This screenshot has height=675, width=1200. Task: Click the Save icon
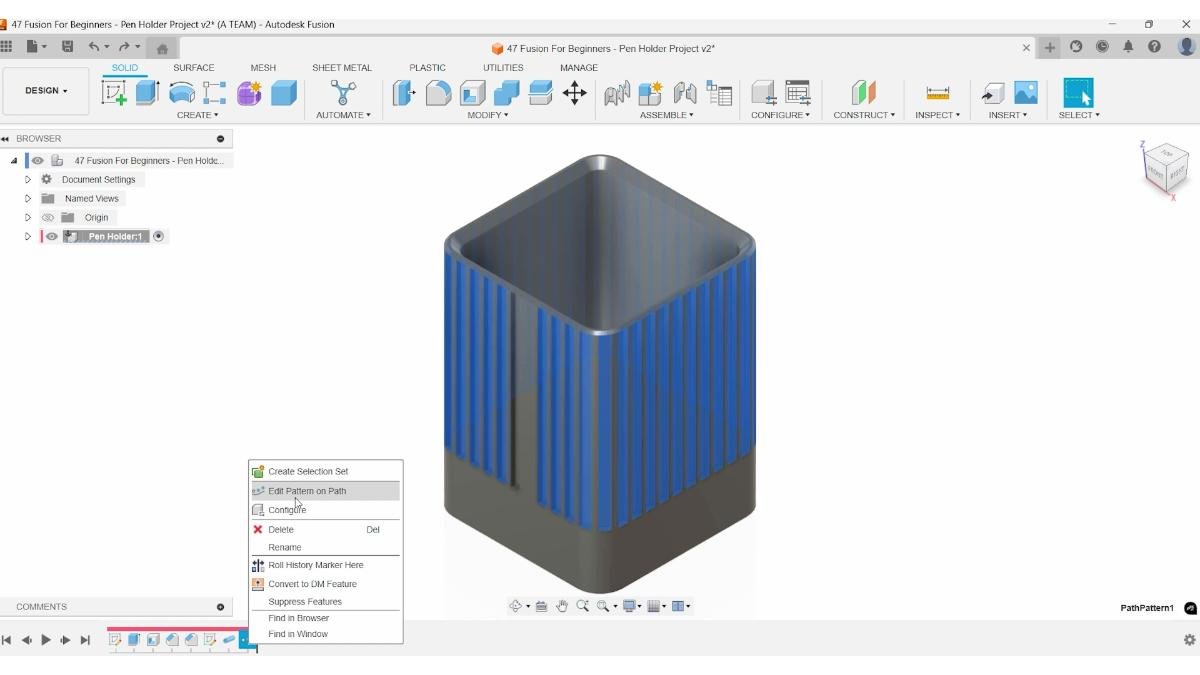coord(67,47)
